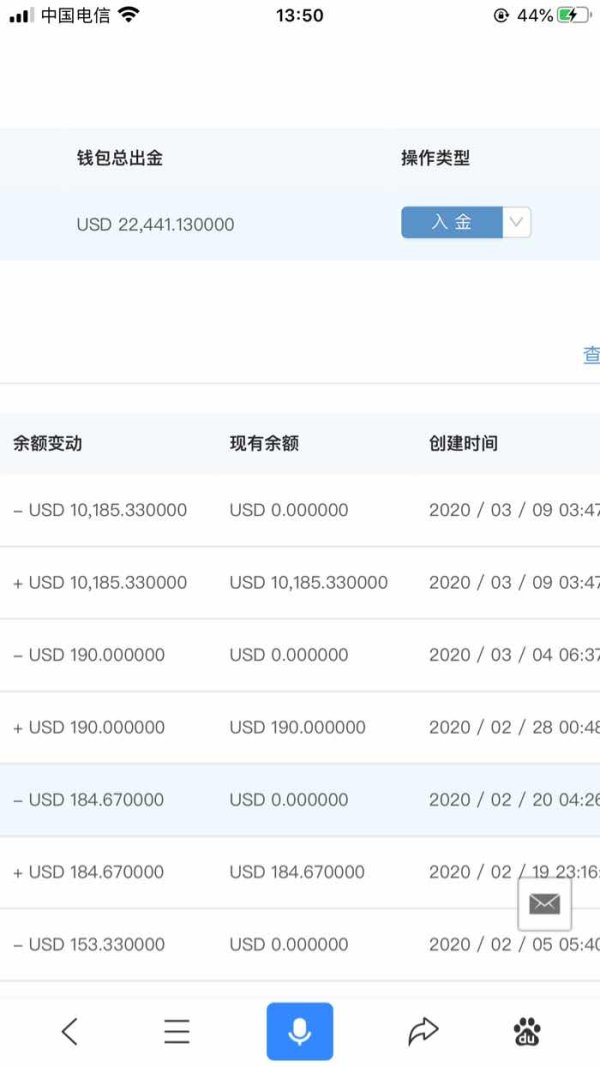
Task: Select the − USD 153.330000 transaction row
Action: click(x=300, y=945)
